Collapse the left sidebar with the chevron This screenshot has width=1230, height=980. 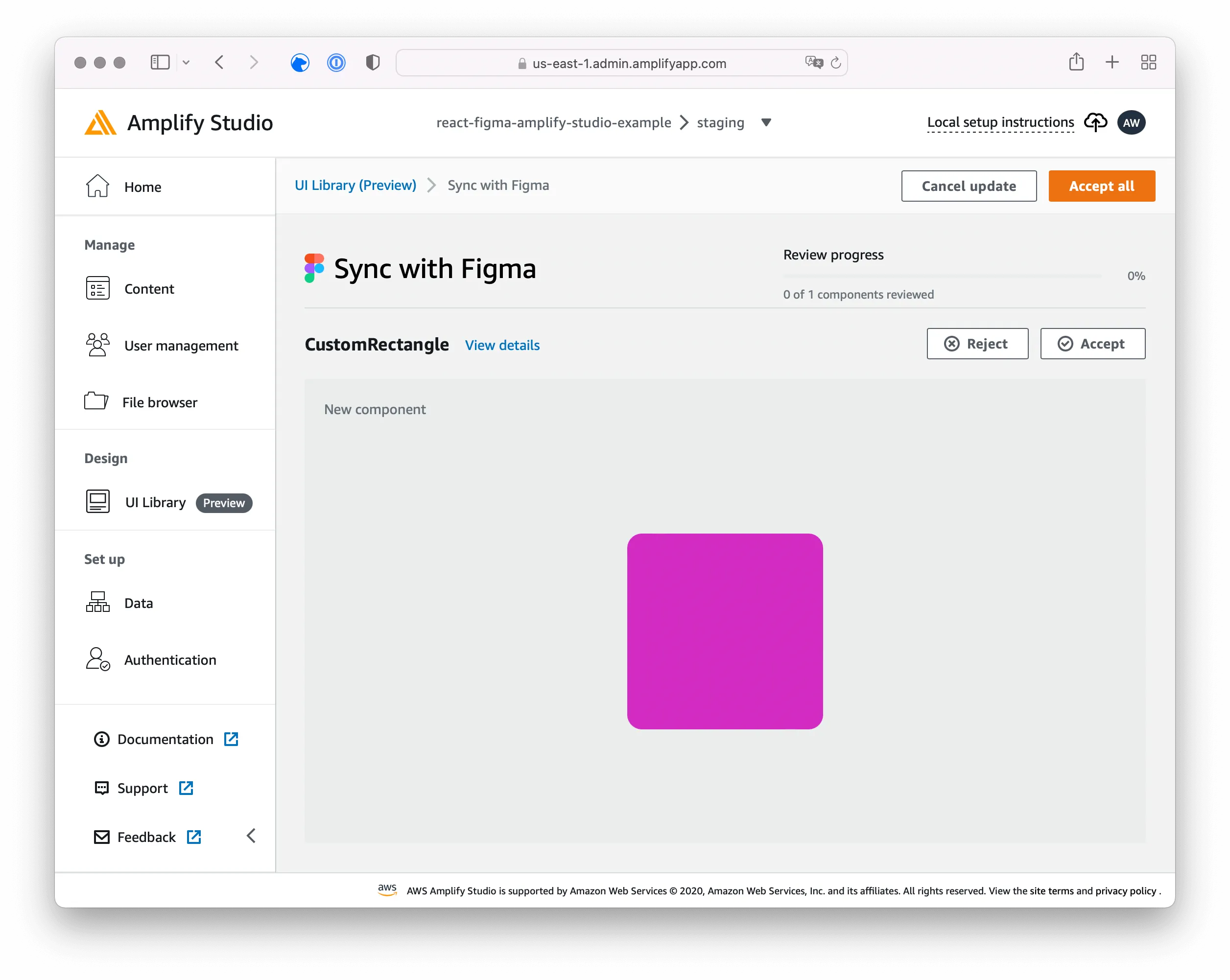click(251, 836)
